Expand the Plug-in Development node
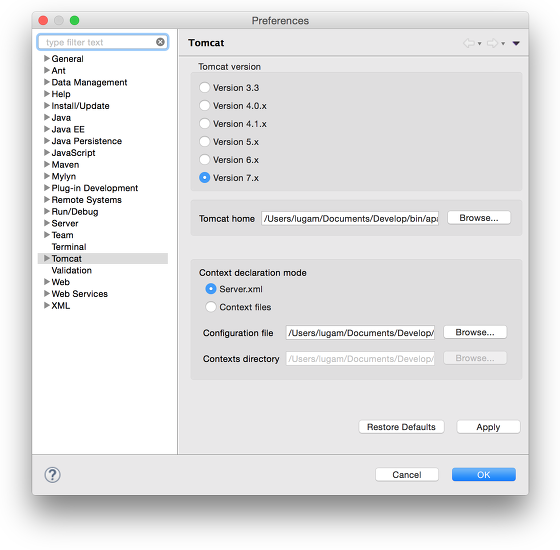 [x=46, y=188]
